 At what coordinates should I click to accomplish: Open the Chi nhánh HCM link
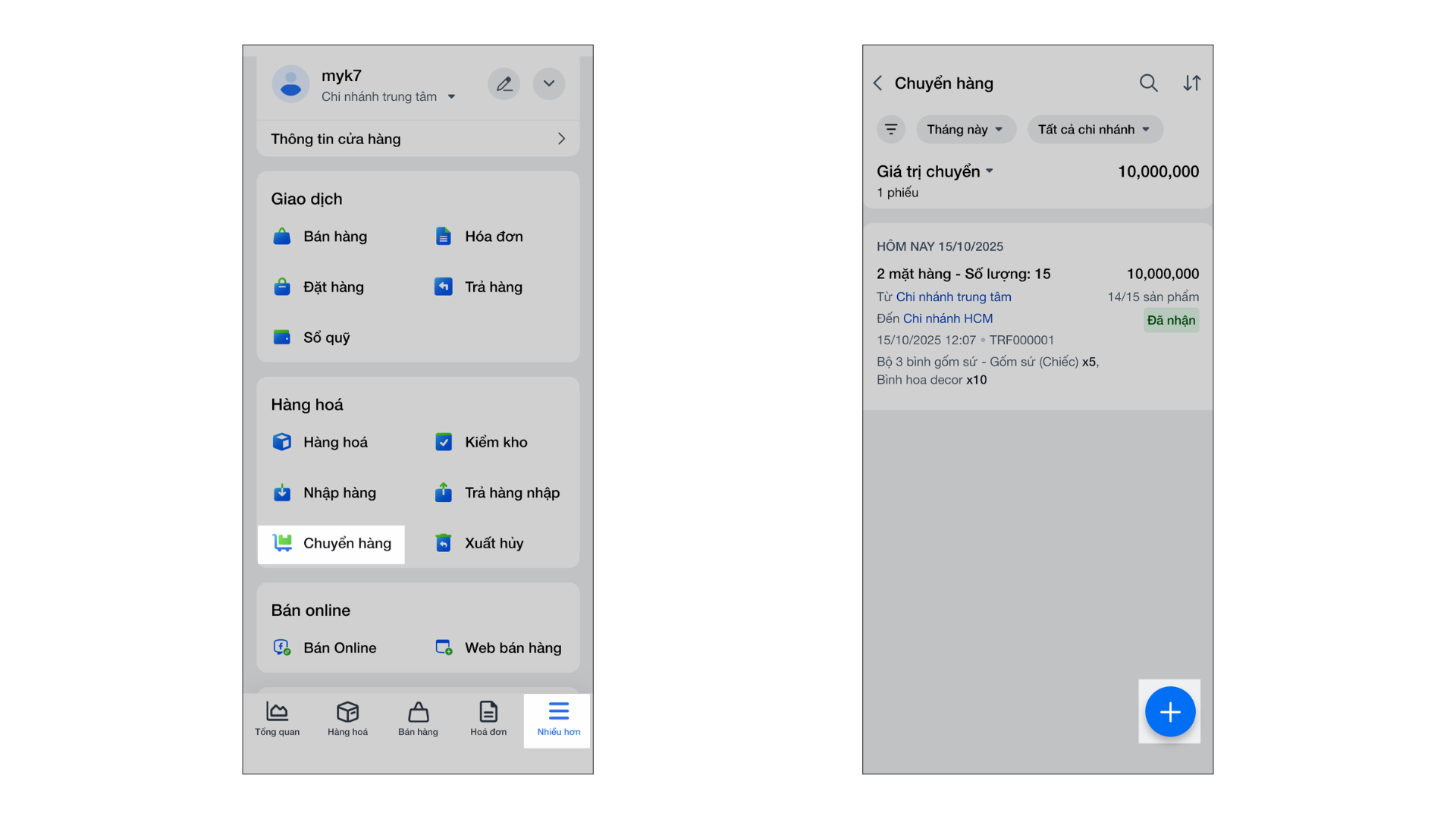click(947, 318)
